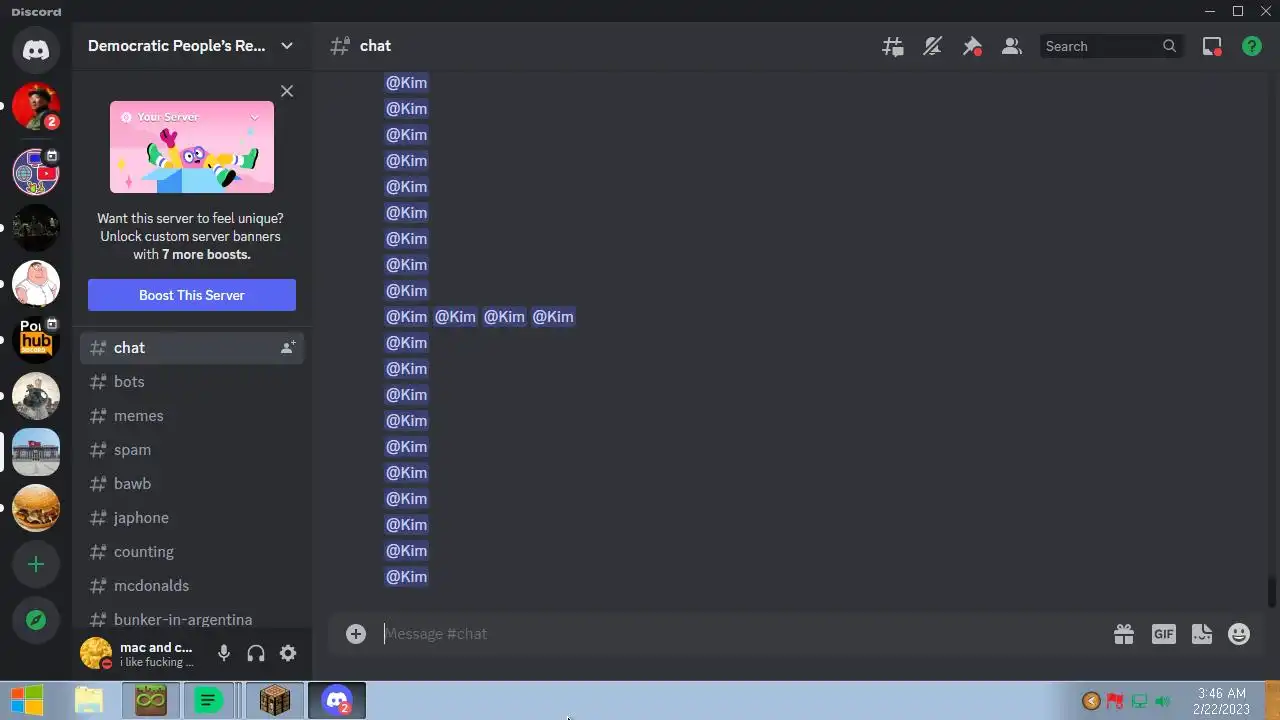
Task: Open Windows Start button
Action: (27, 700)
